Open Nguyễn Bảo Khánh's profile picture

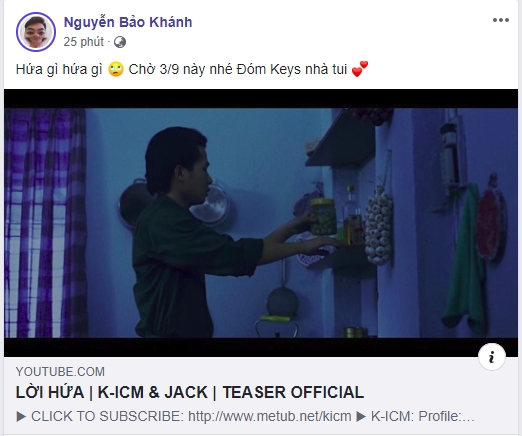click(36, 32)
